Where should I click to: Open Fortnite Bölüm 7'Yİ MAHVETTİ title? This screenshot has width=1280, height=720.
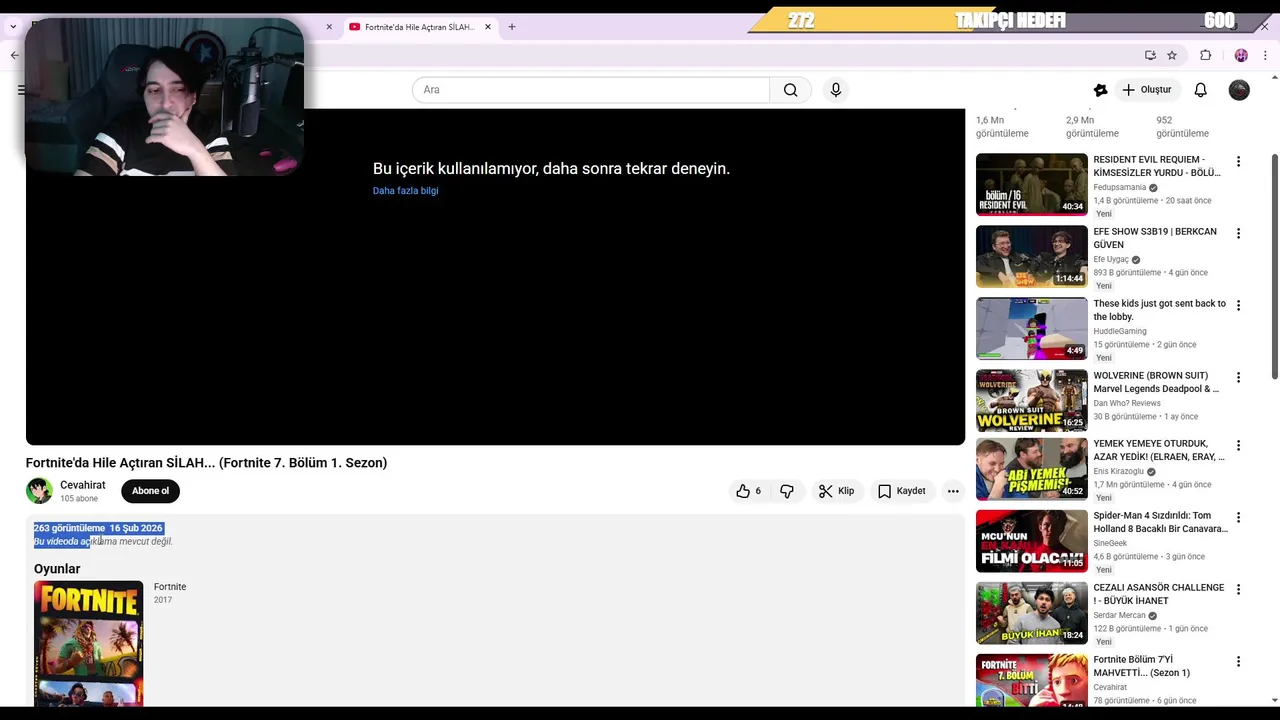pyautogui.click(x=1141, y=666)
